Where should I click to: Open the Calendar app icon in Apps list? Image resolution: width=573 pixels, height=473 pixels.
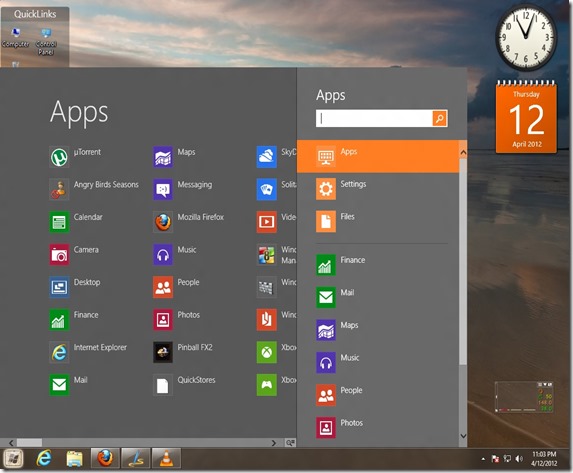click(x=59, y=222)
